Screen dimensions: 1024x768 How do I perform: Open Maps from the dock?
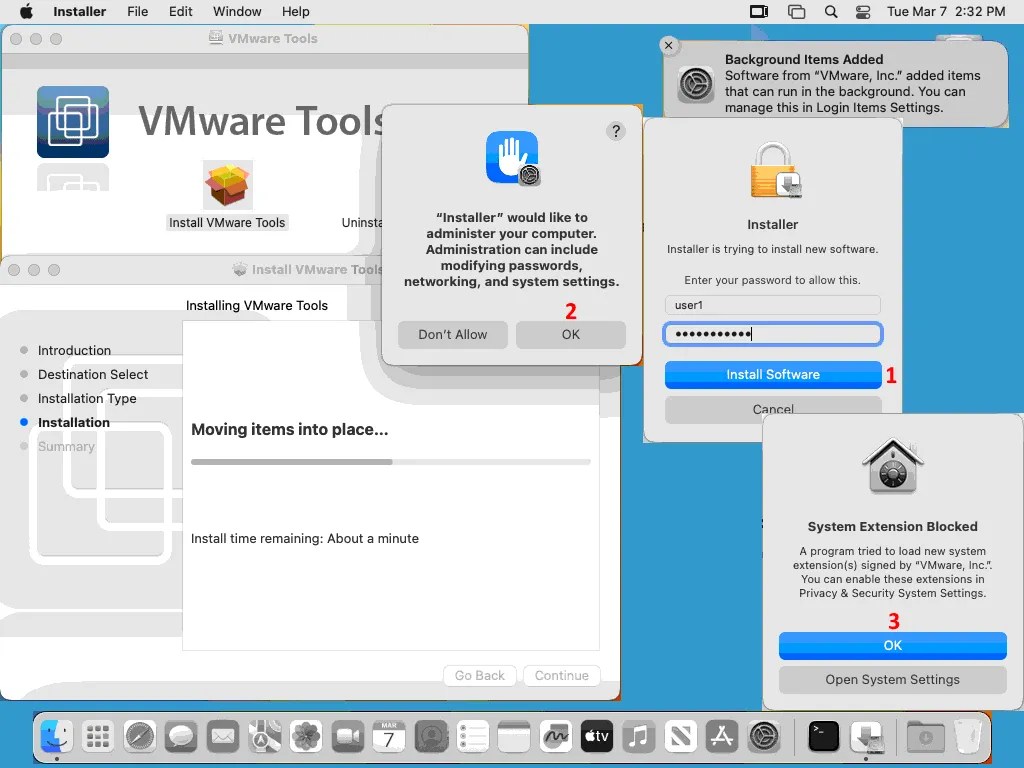264,737
